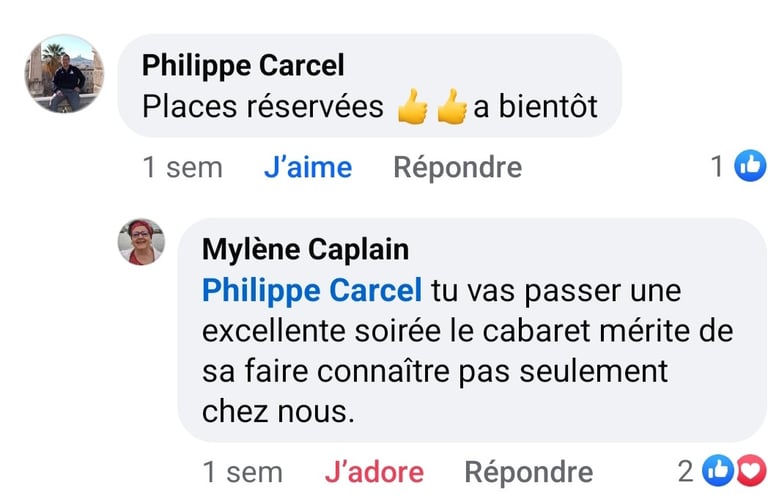Screen dimensions: 768x502
Task: Click the first thumbs-up emoji in Philippe's comment
Action: pyautogui.click(x=413, y=106)
